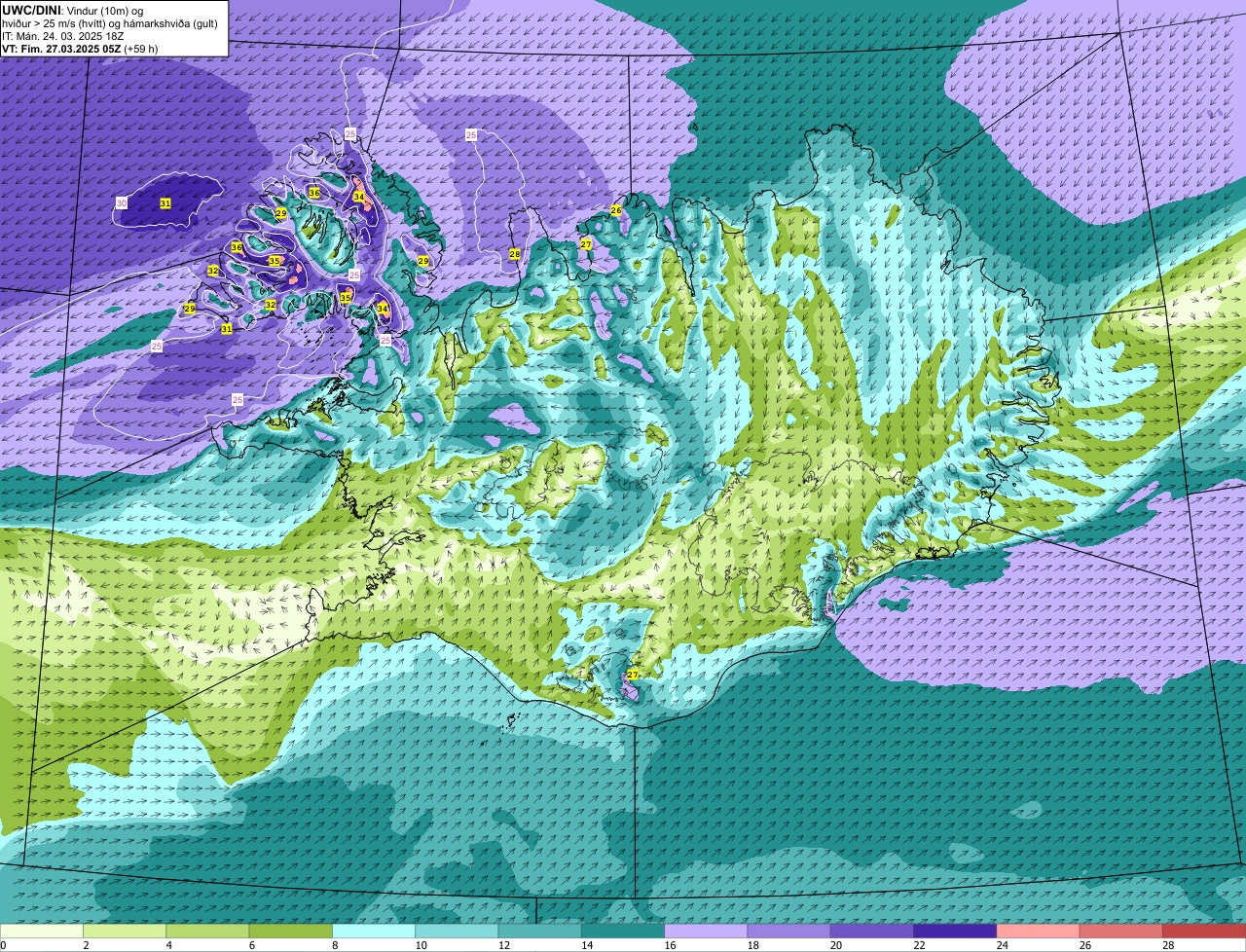Click the 22–24 m/s dark indigo swatch
The height and width of the screenshot is (952, 1246).
955,931
